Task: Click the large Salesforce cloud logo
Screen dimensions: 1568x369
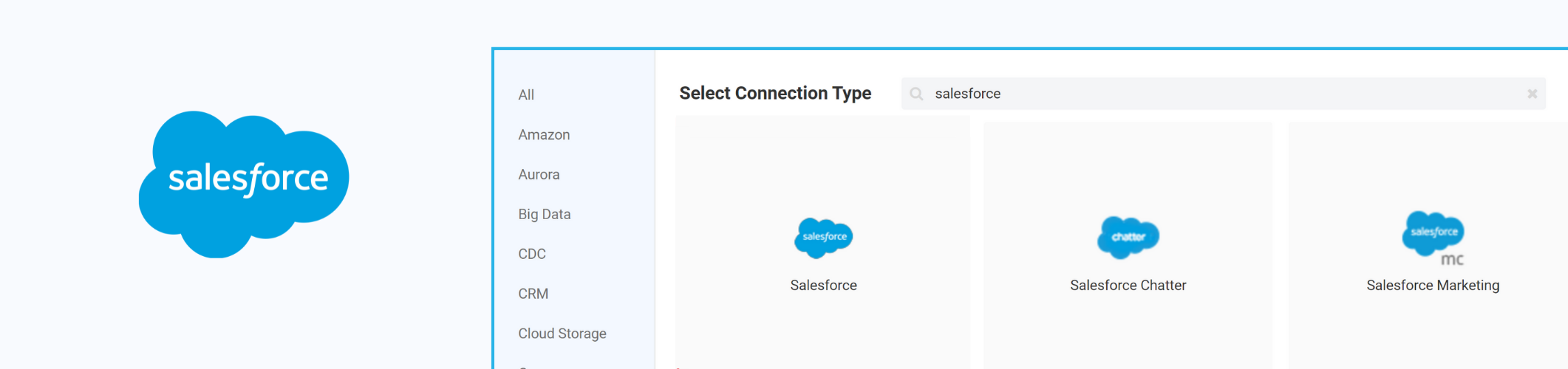Action: [x=244, y=183]
